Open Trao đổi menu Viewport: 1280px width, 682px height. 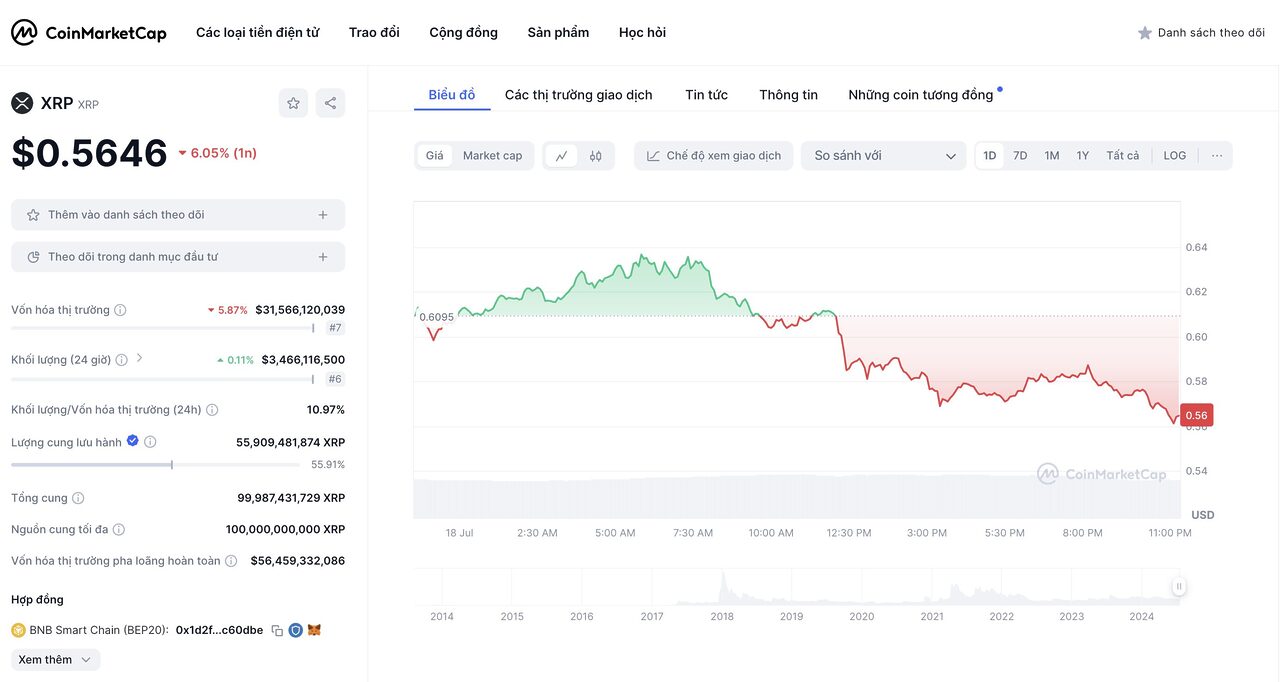click(374, 33)
